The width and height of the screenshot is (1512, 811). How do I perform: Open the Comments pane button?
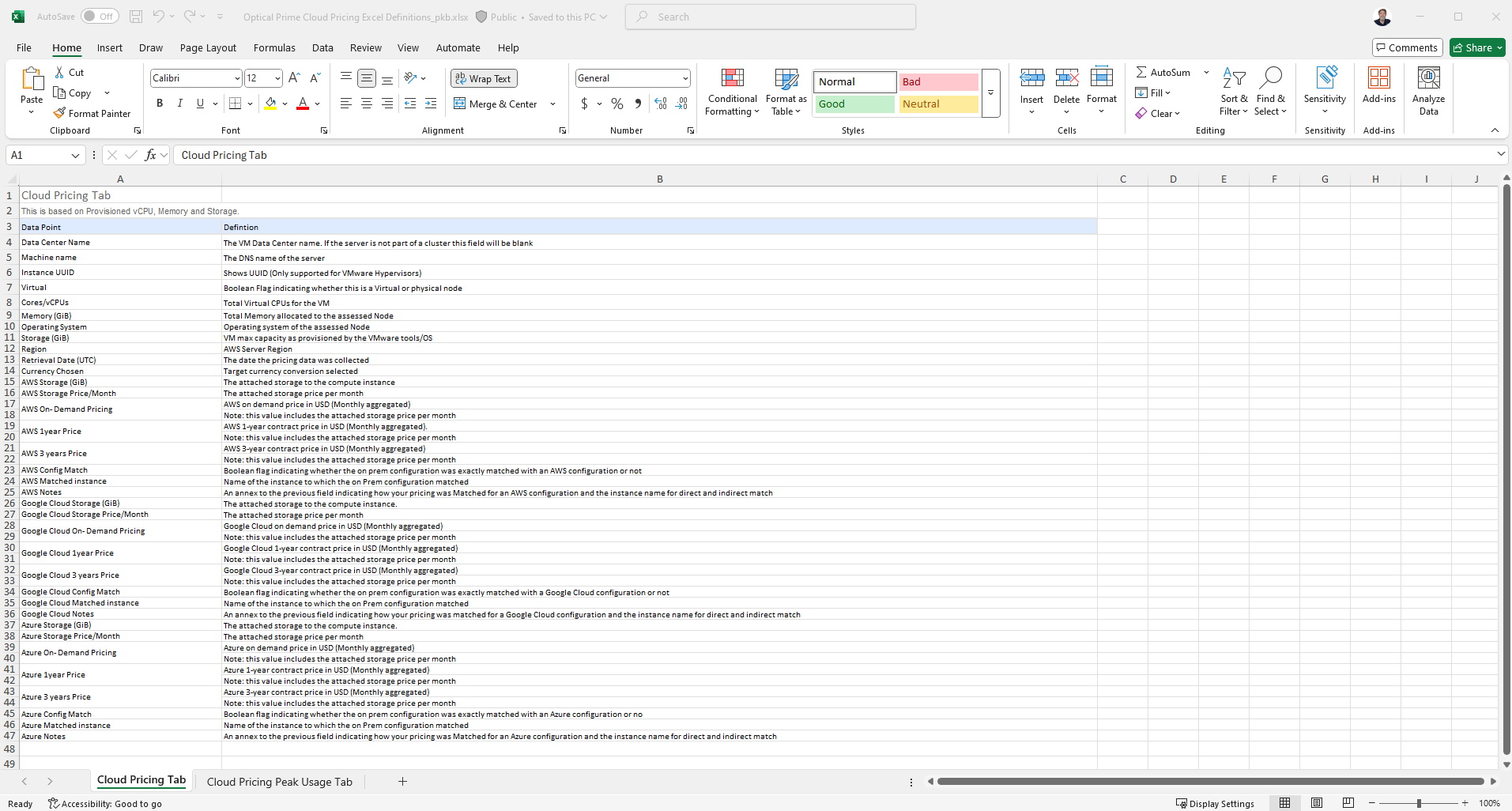pyautogui.click(x=1407, y=47)
